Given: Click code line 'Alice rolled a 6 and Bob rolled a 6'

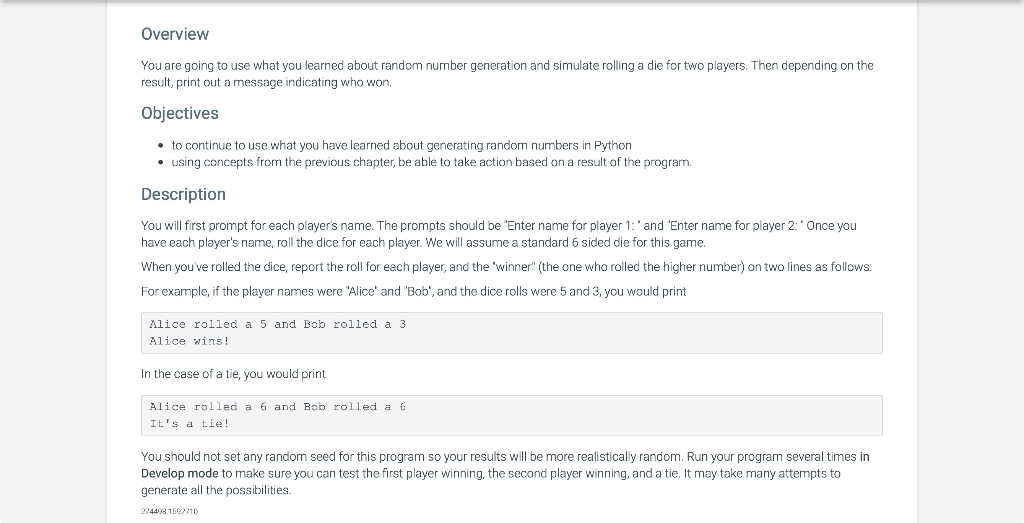Looking at the screenshot, I should click(278, 407).
